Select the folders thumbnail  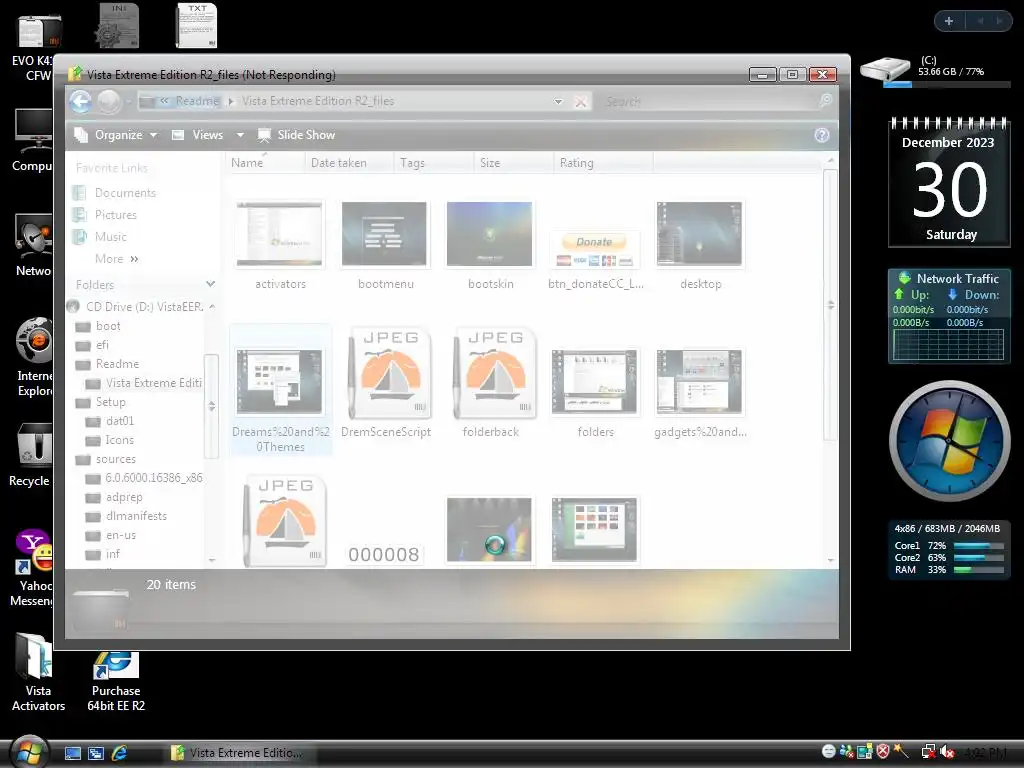[594, 382]
